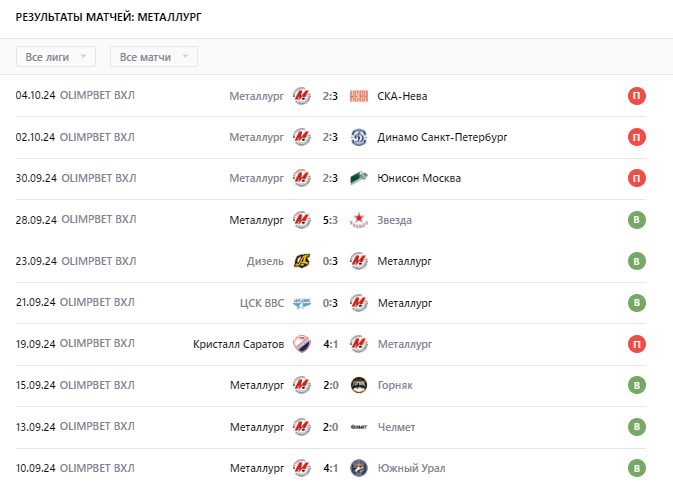Click the red П badge for 19.09.24 match
The image size is (673, 486).
click(637, 344)
